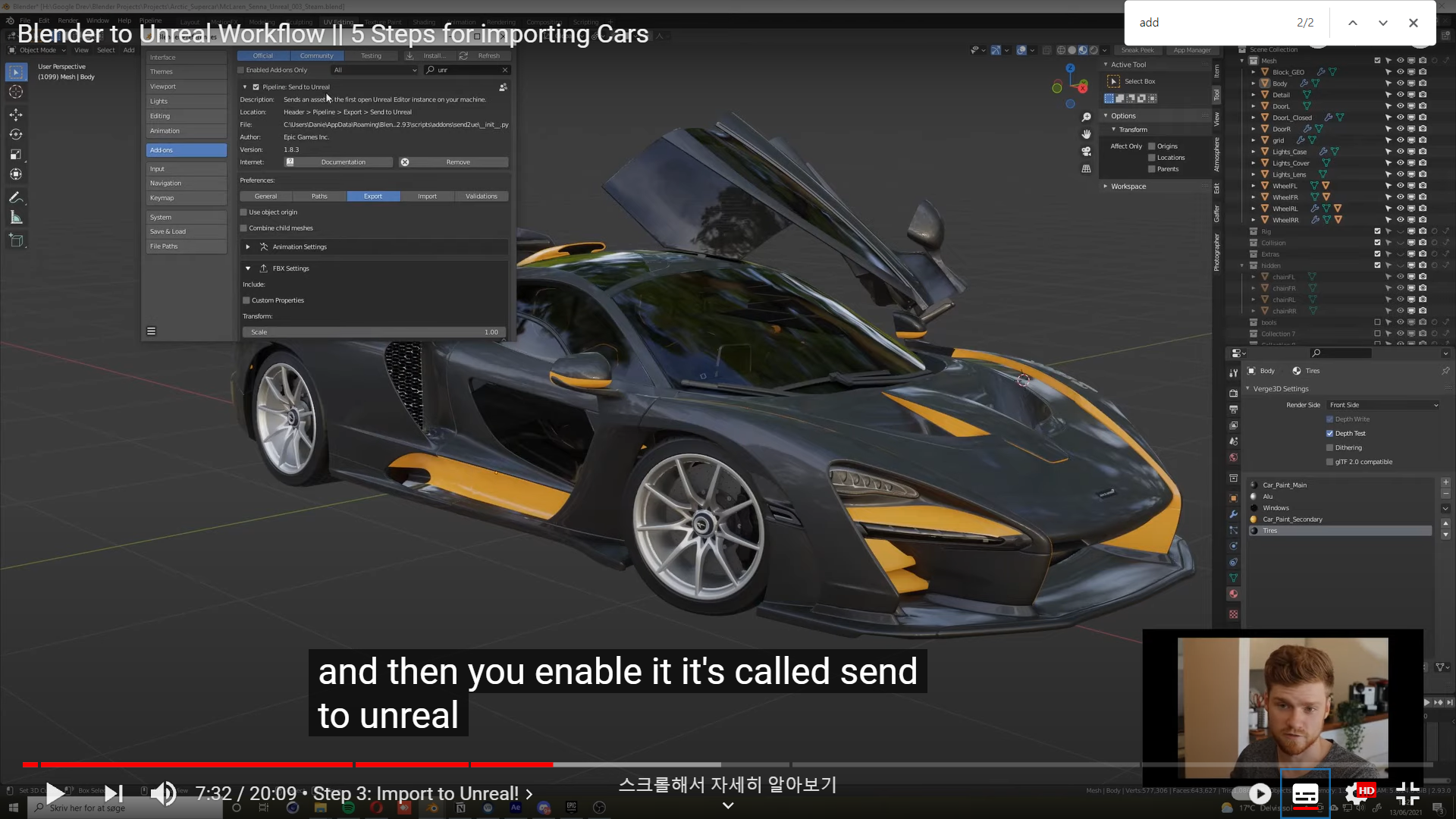The width and height of the screenshot is (1456, 819).
Task: Play the video
Action: [x=55, y=794]
